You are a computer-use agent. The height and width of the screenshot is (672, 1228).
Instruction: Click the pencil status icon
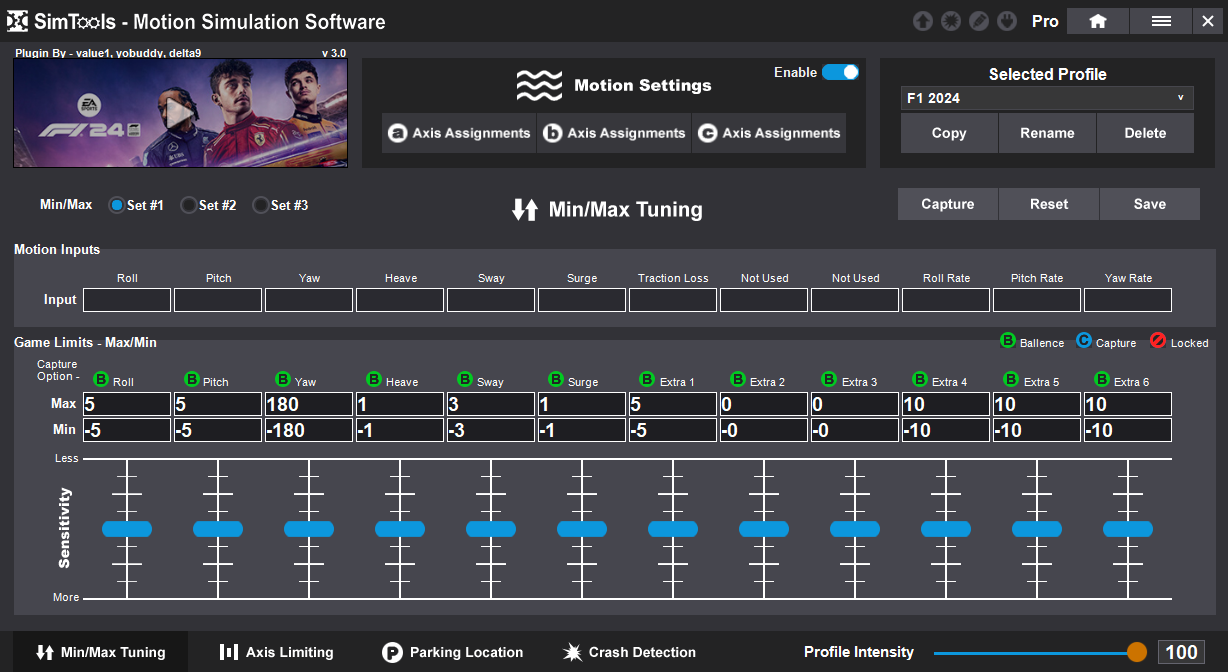coord(979,21)
